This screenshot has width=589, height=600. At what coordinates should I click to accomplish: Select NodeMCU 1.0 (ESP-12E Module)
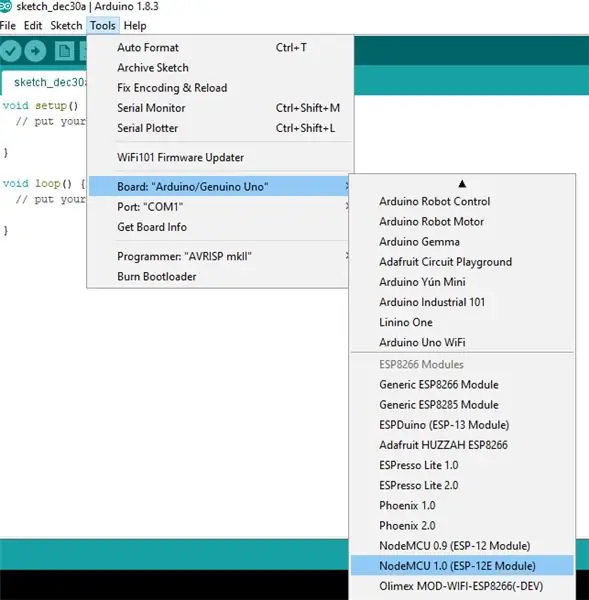pyautogui.click(x=462, y=566)
